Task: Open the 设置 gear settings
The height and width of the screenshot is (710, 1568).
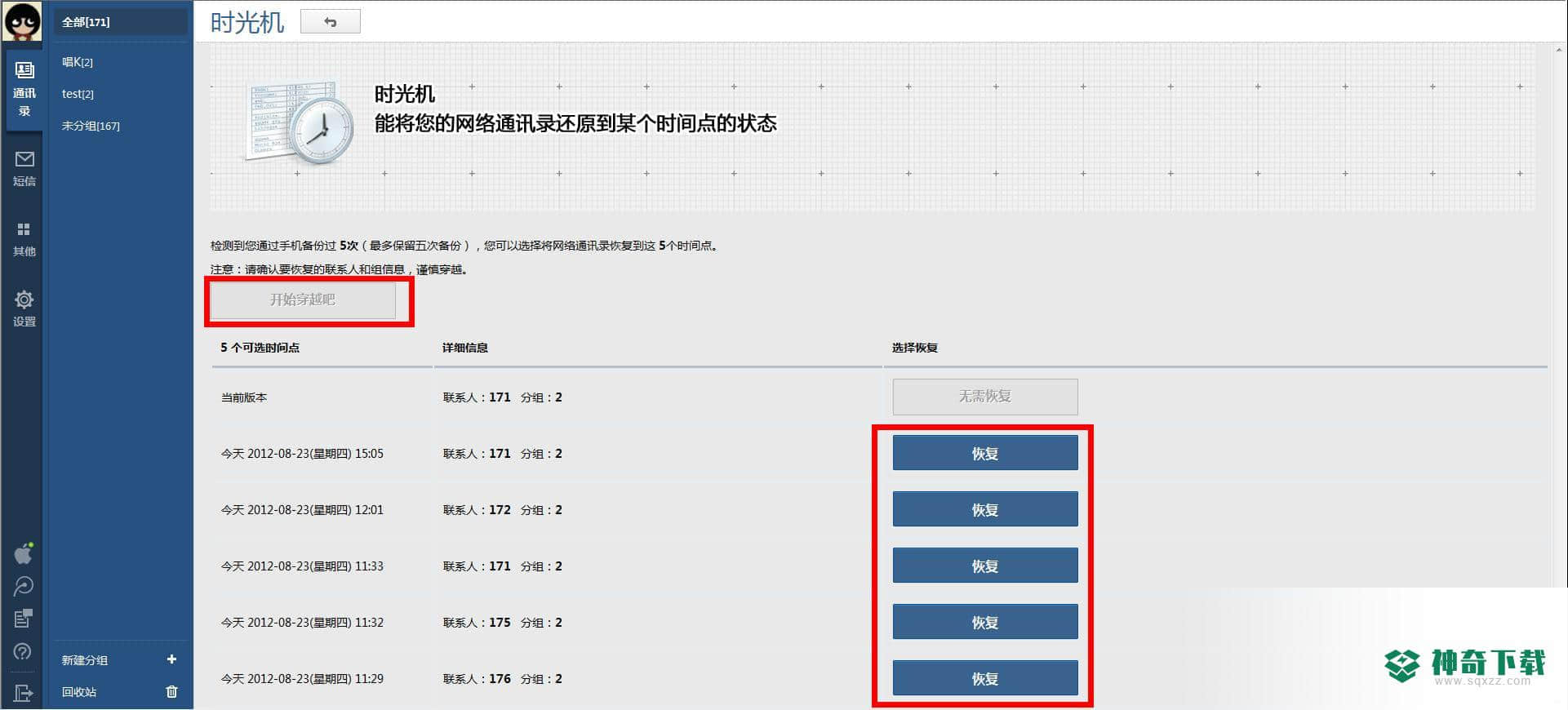Action: point(24,308)
